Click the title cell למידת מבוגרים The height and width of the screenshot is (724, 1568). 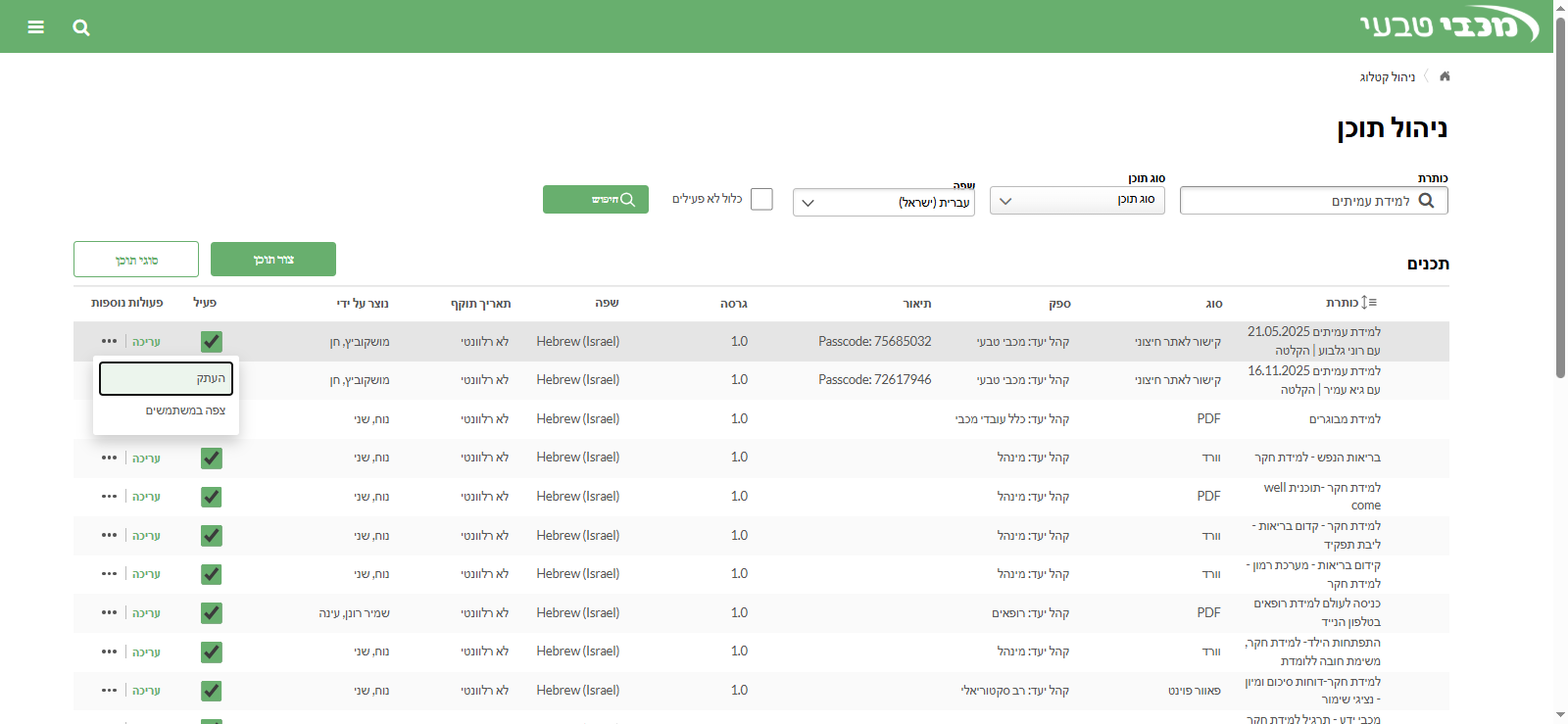pyautogui.click(x=1345, y=419)
